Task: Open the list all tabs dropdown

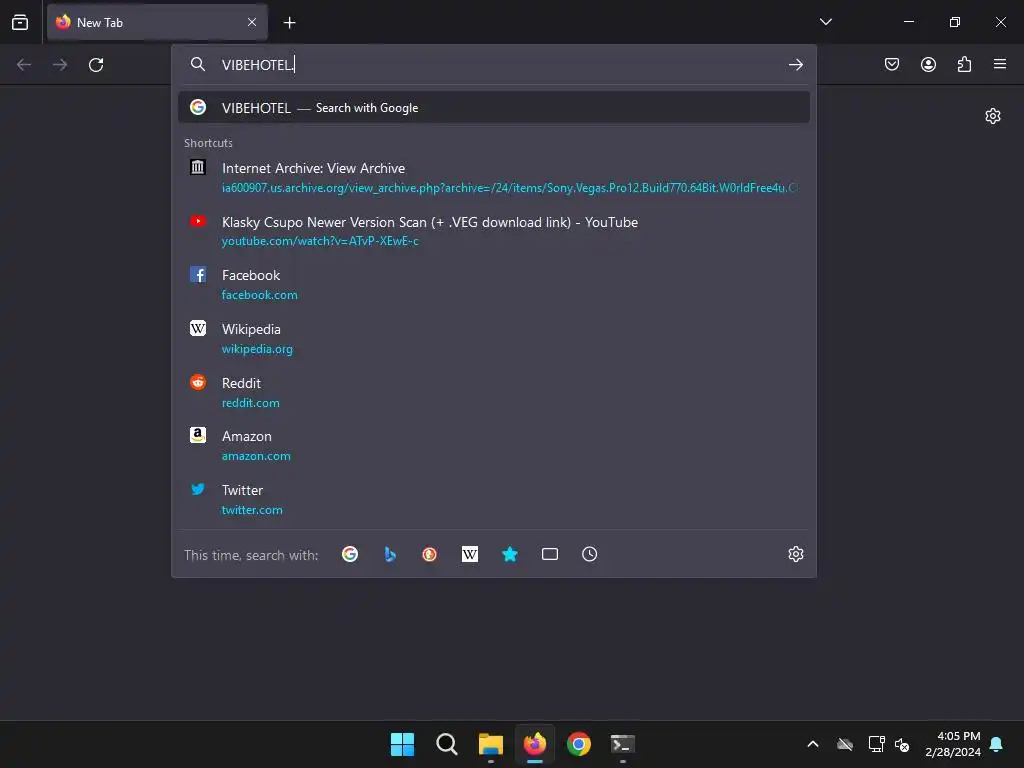Action: (x=825, y=22)
